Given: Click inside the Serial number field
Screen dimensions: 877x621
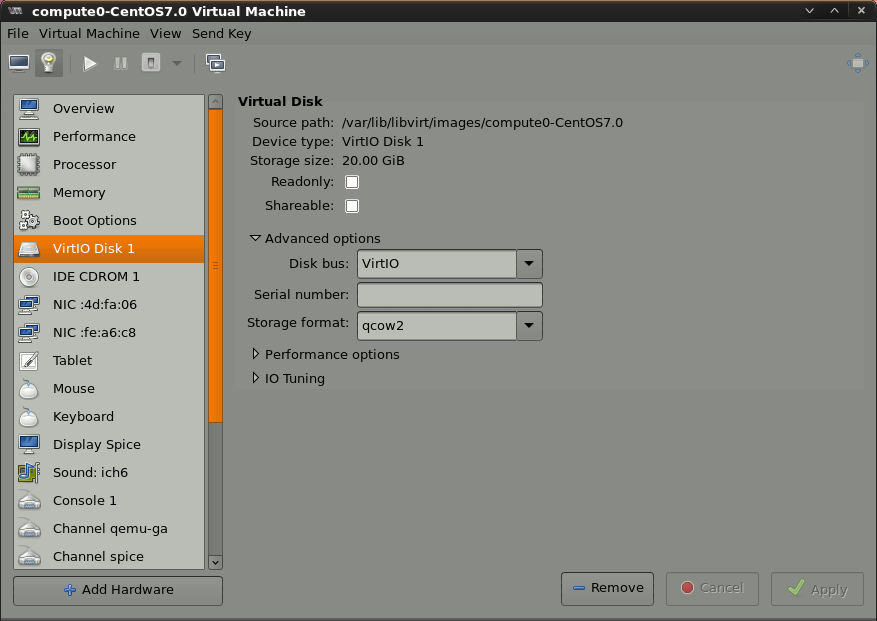Looking at the screenshot, I should coord(449,295).
